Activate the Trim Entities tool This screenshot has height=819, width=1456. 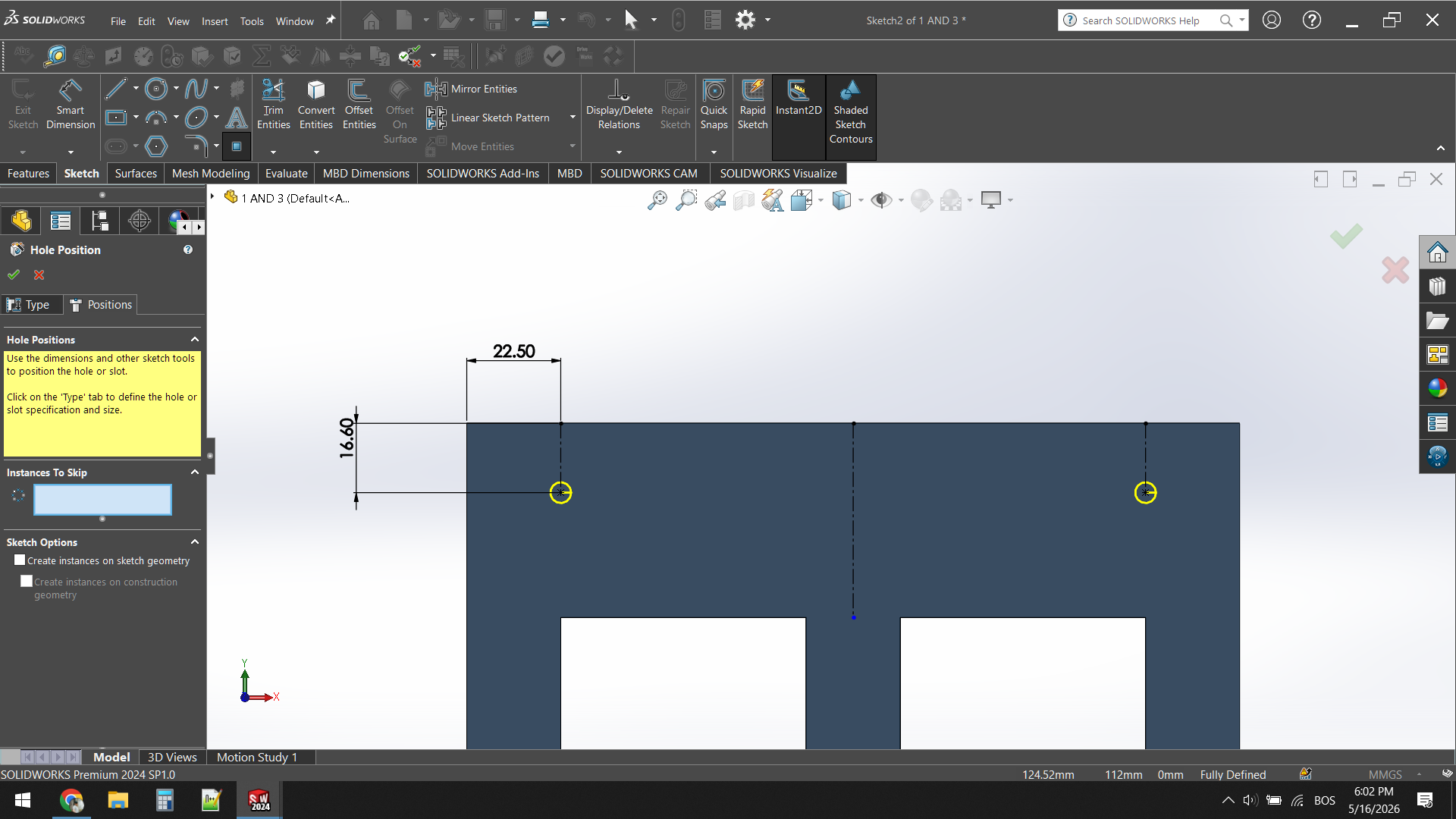tap(273, 105)
